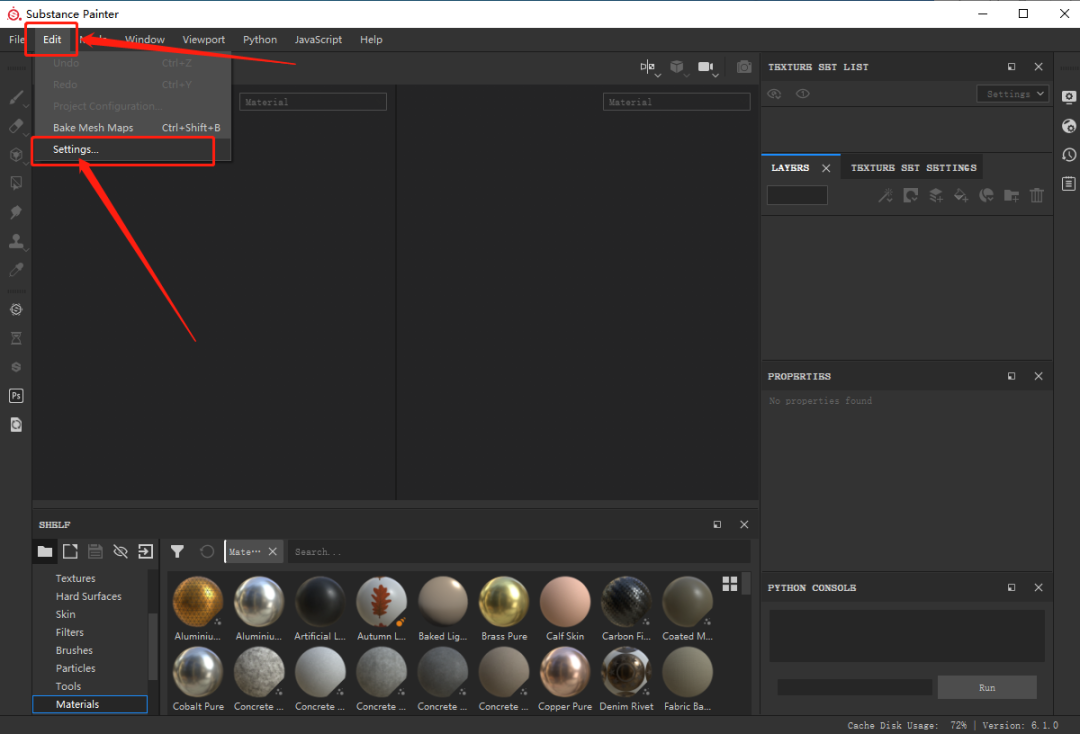Open Shader Settings in right dock
Screen dimensions: 1080x734
pyautogui.click(x=1068, y=126)
